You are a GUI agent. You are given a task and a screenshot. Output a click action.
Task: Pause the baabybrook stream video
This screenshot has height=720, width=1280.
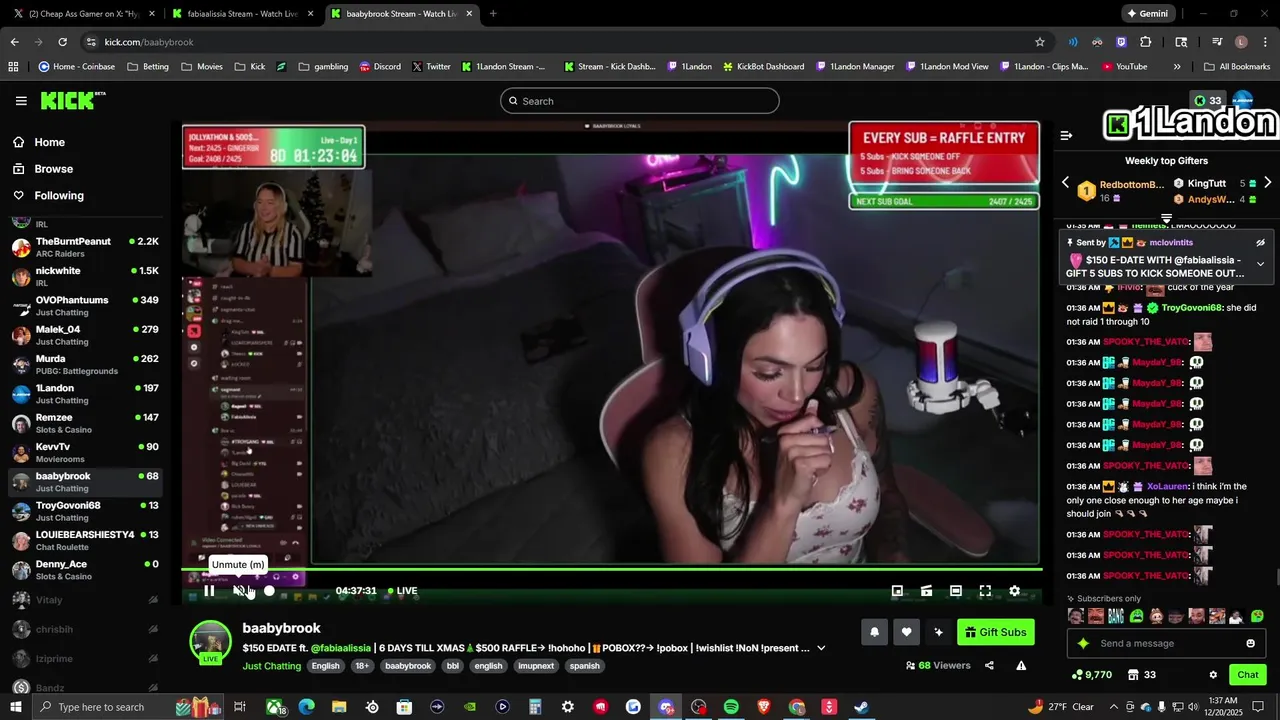click(x=209, y=591)
